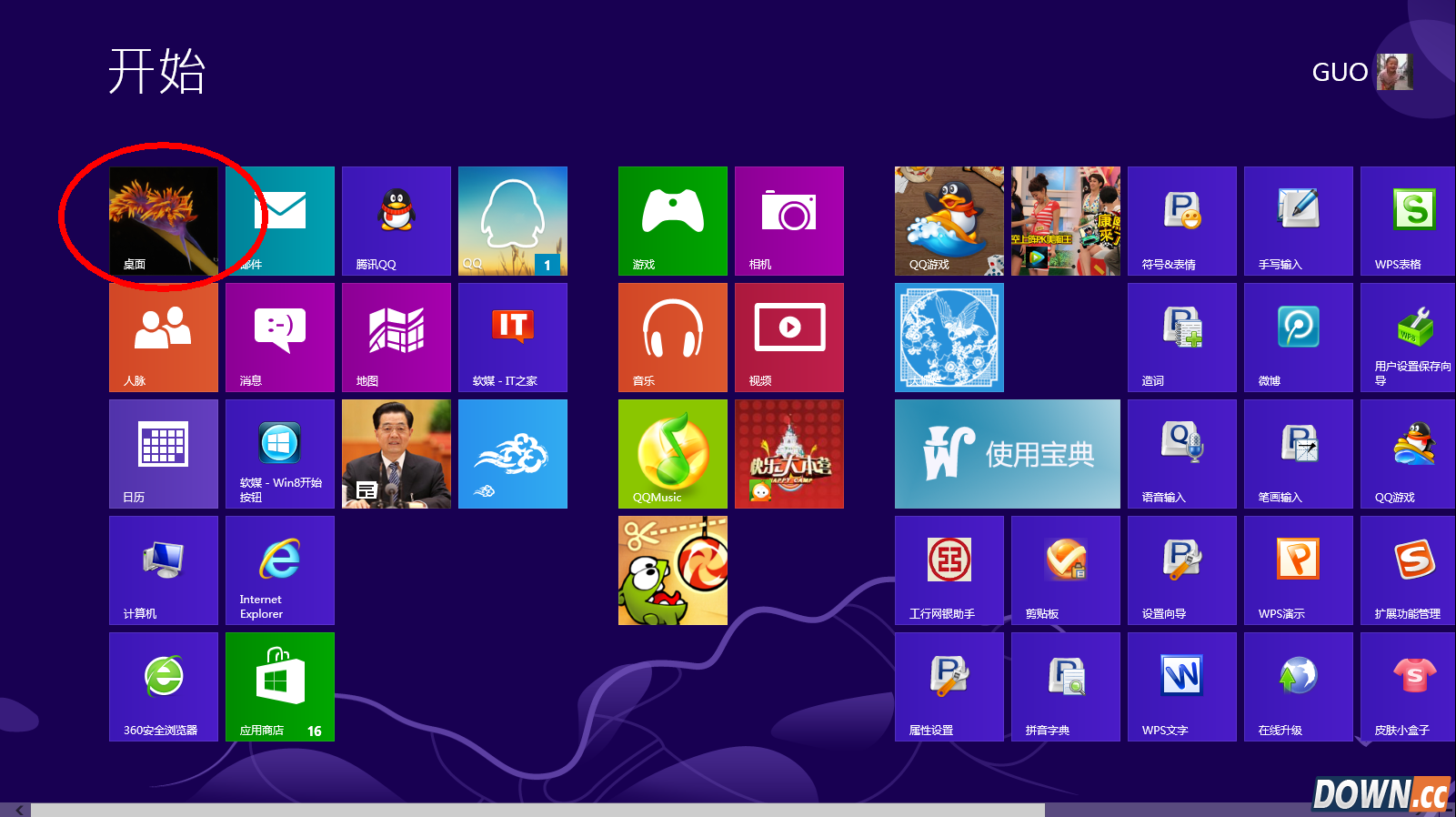Launch Internet Explorer tile
Screen dimensions: 1456x817
click(280, 570)
